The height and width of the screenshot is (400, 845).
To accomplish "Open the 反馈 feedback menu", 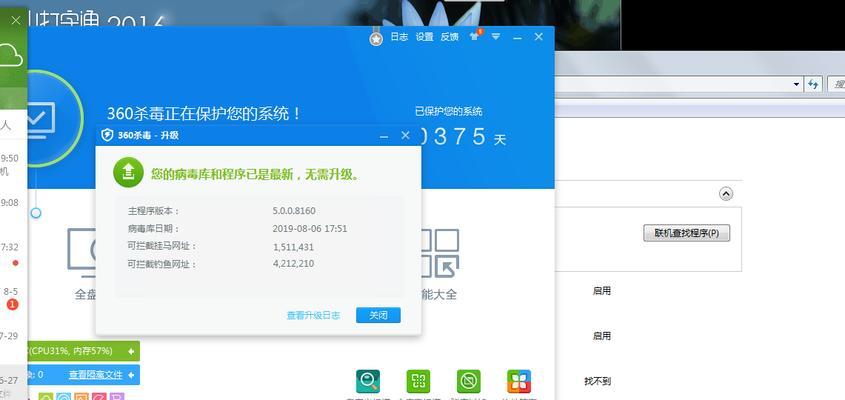I will 449,37.
